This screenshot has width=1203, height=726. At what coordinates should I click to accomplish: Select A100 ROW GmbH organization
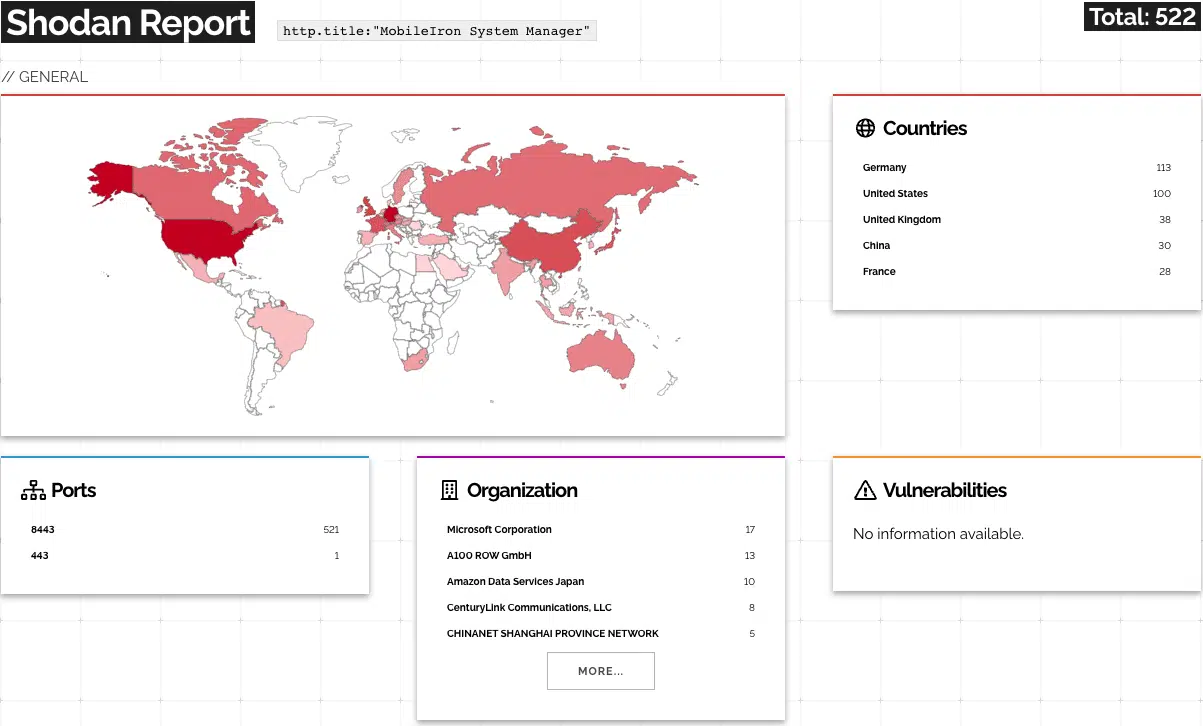pos(489,556)
